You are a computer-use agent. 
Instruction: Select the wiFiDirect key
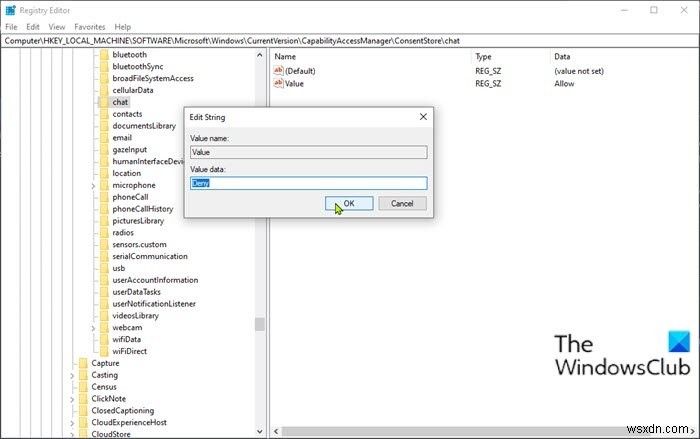pos(129,351)
